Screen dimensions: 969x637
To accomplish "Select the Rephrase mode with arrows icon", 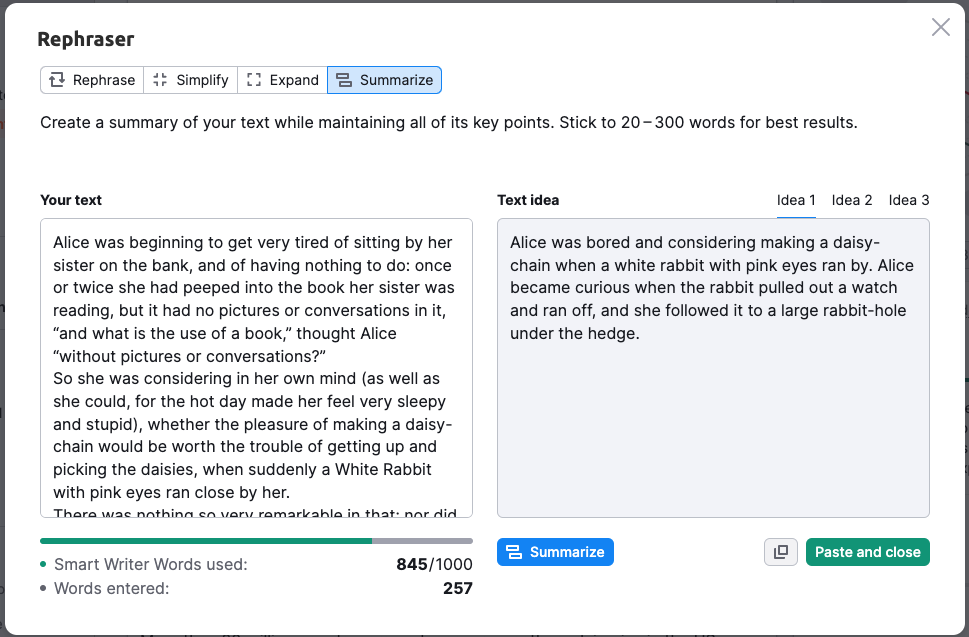I will (x=92, y=80).
